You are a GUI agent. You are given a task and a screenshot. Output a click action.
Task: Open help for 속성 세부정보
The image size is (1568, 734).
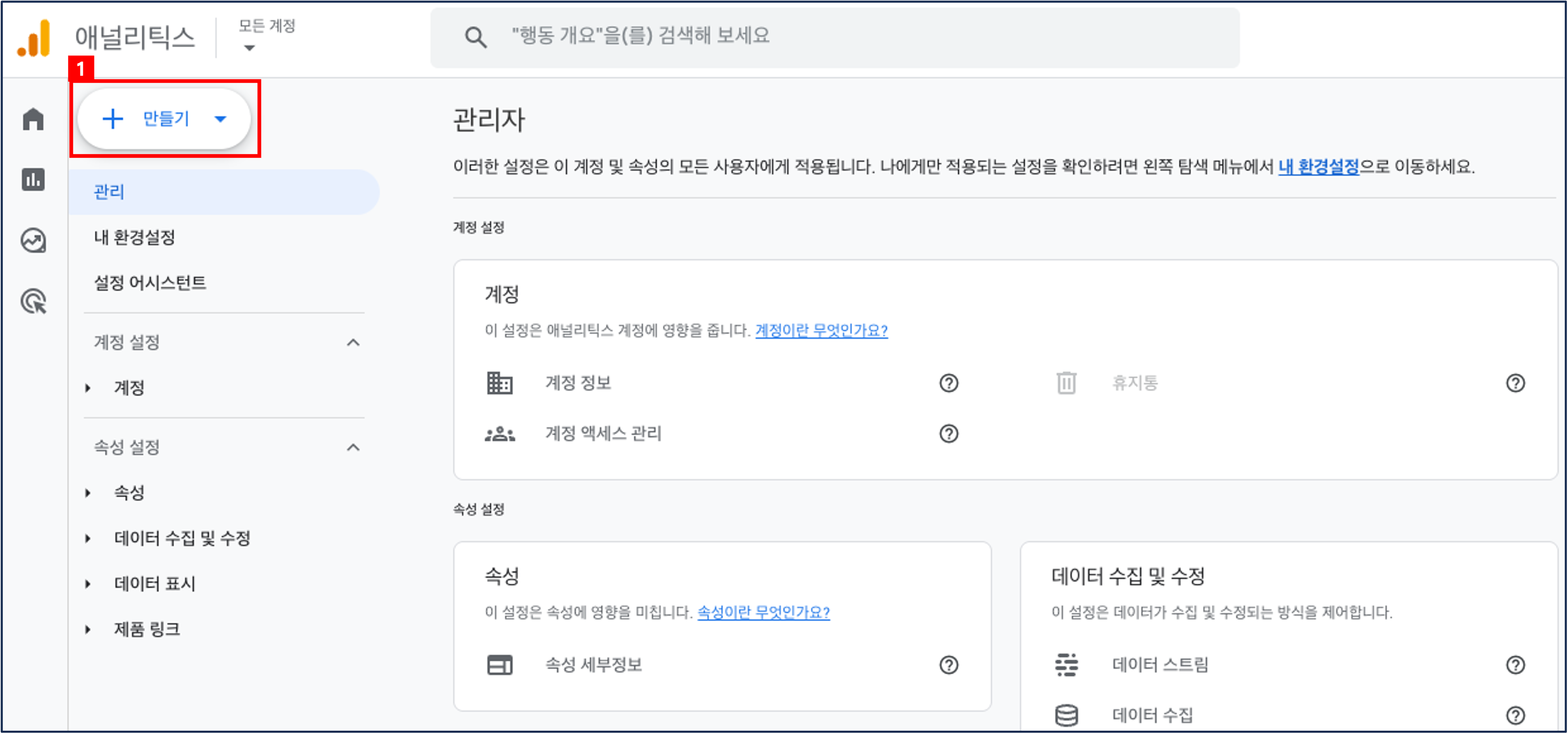pos(949,665)
